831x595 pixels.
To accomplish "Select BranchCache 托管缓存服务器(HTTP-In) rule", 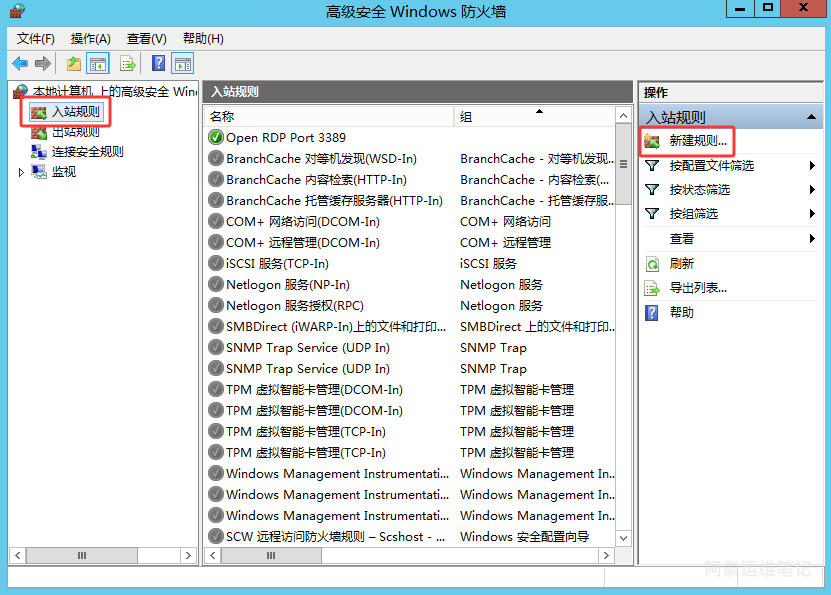I will click(x=334, y=201).
